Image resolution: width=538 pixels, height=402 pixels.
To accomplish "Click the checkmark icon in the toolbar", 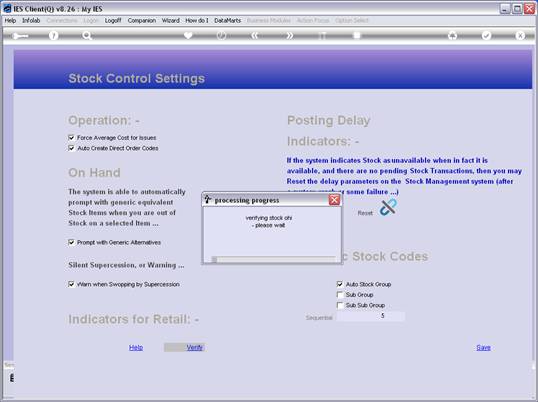I will coord(486,35).
